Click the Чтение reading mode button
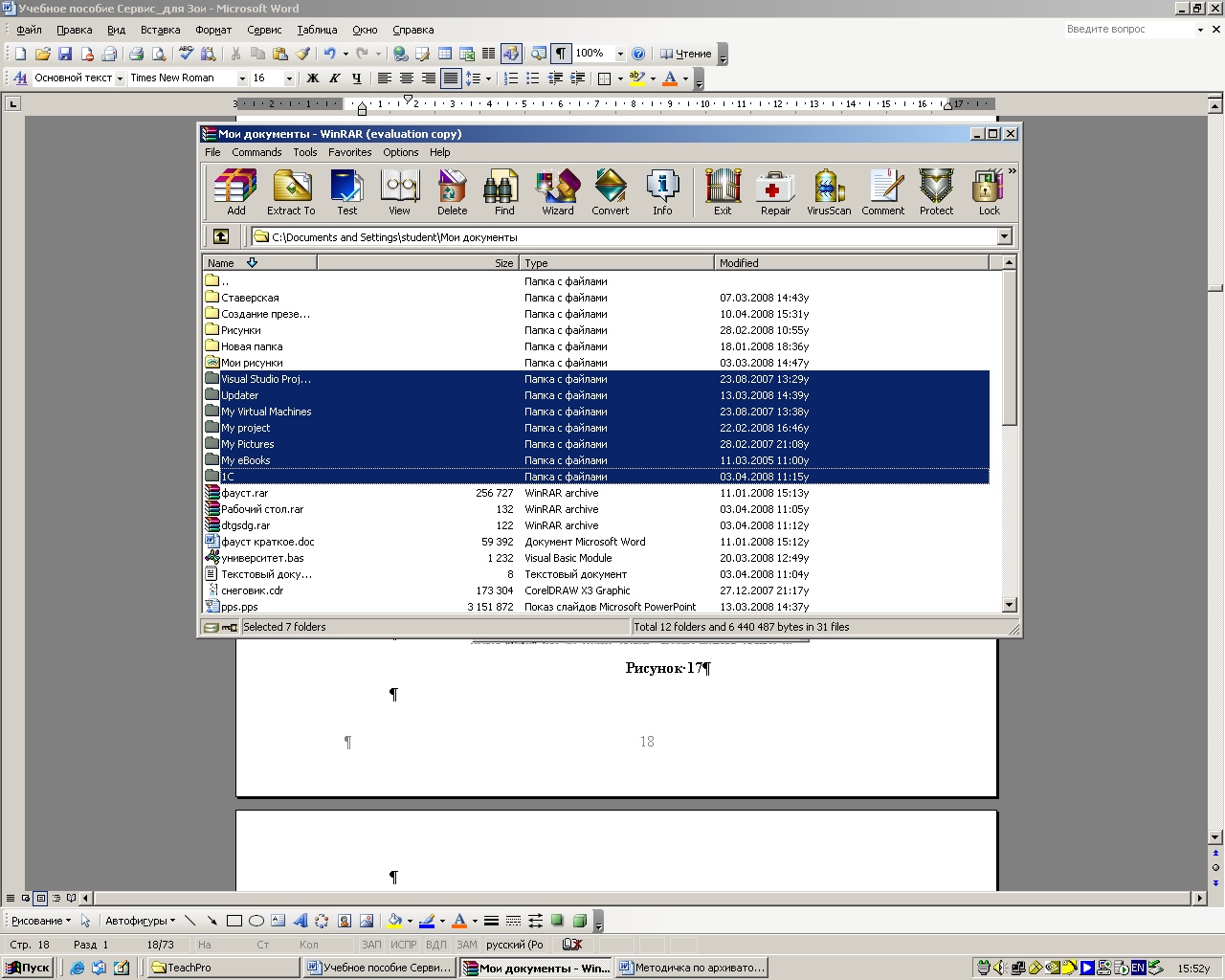Viewport: 1225px width, 980px height. pos(685,54)
